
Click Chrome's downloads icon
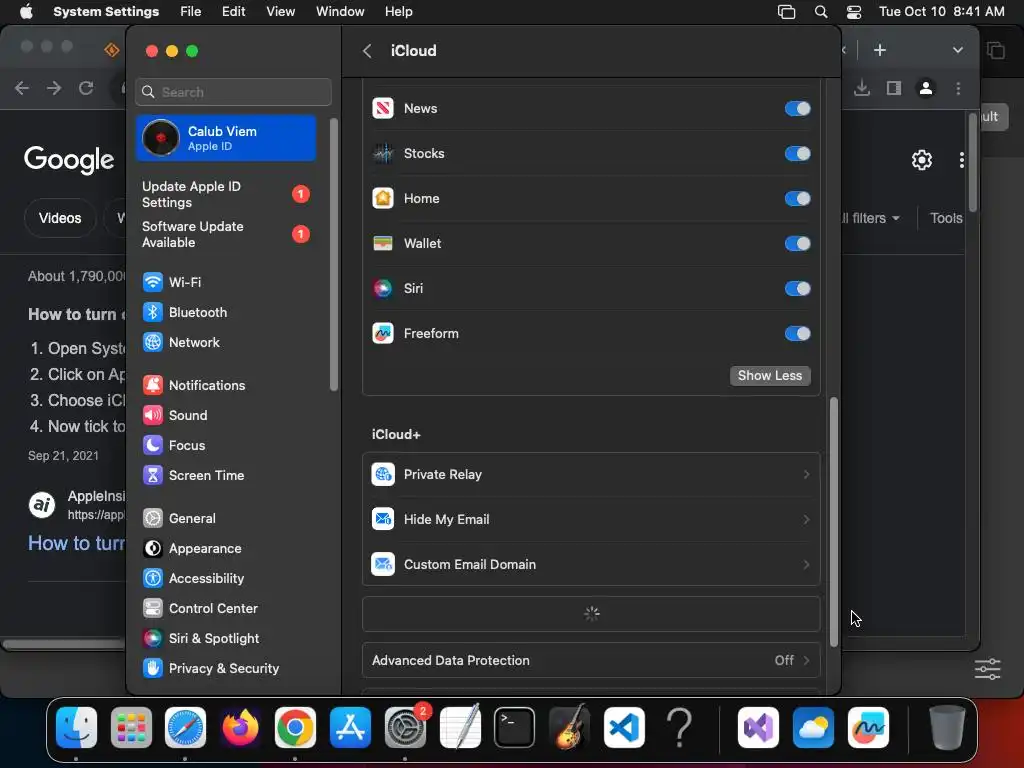pyautogui.click(x=862, y=88)
